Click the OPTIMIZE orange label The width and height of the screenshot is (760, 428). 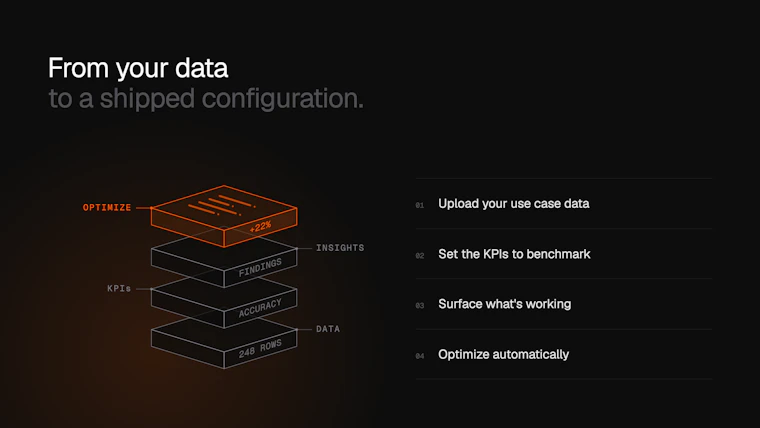point(107,207)
